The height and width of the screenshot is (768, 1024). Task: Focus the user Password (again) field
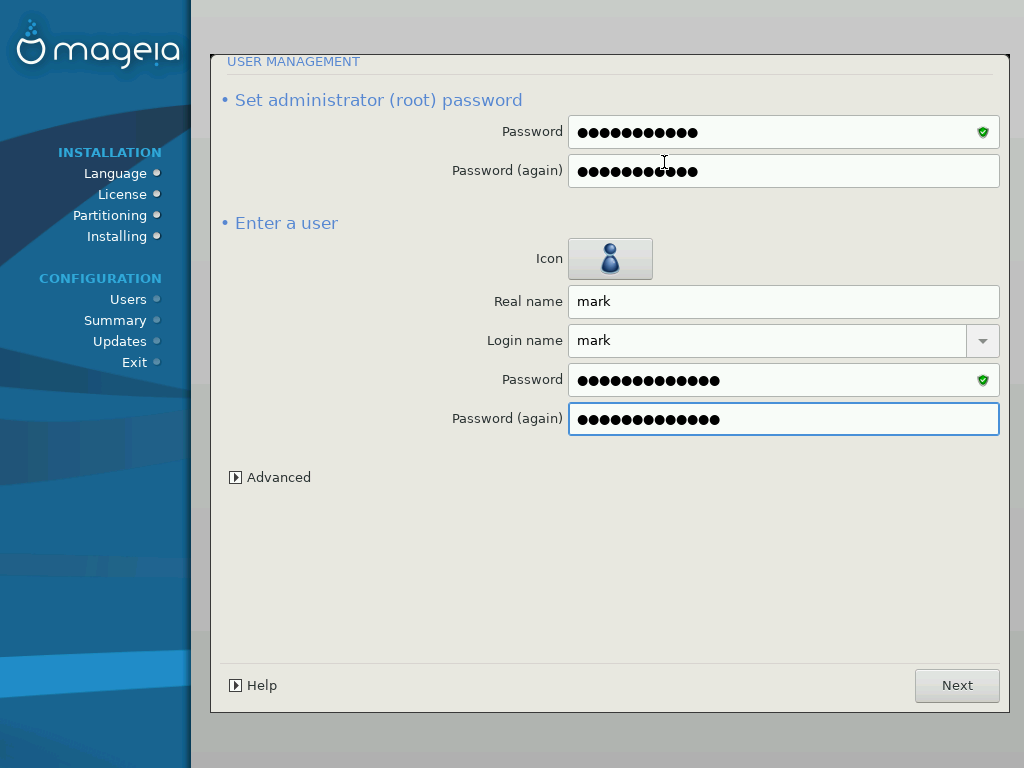[x=783, y=419]
